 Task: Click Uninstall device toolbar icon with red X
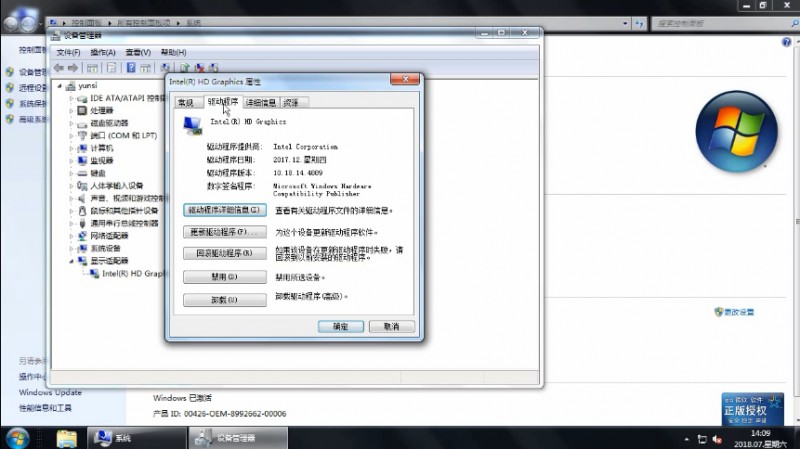(x=199, y=68)
